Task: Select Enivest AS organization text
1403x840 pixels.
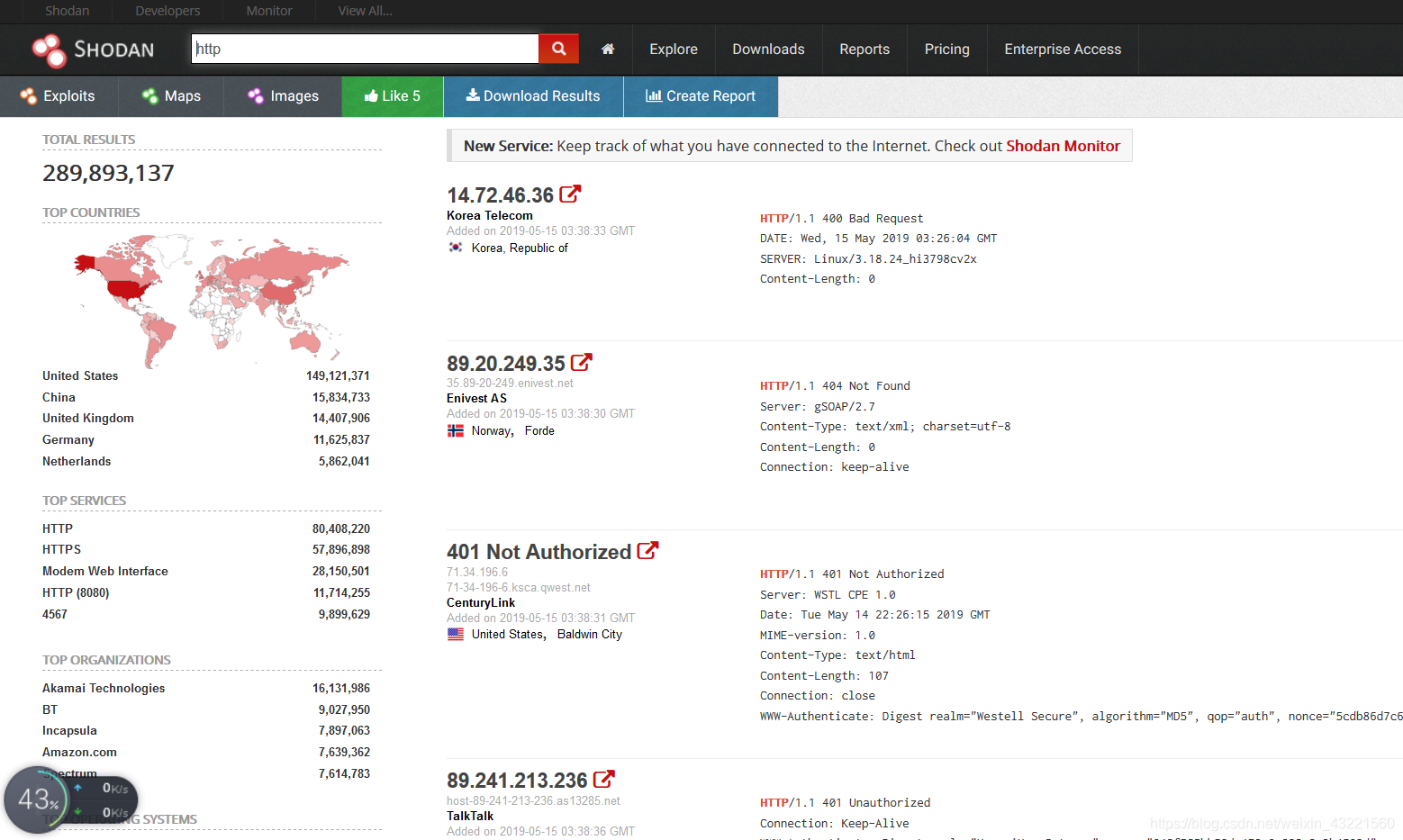Action: tap(476, 398)
